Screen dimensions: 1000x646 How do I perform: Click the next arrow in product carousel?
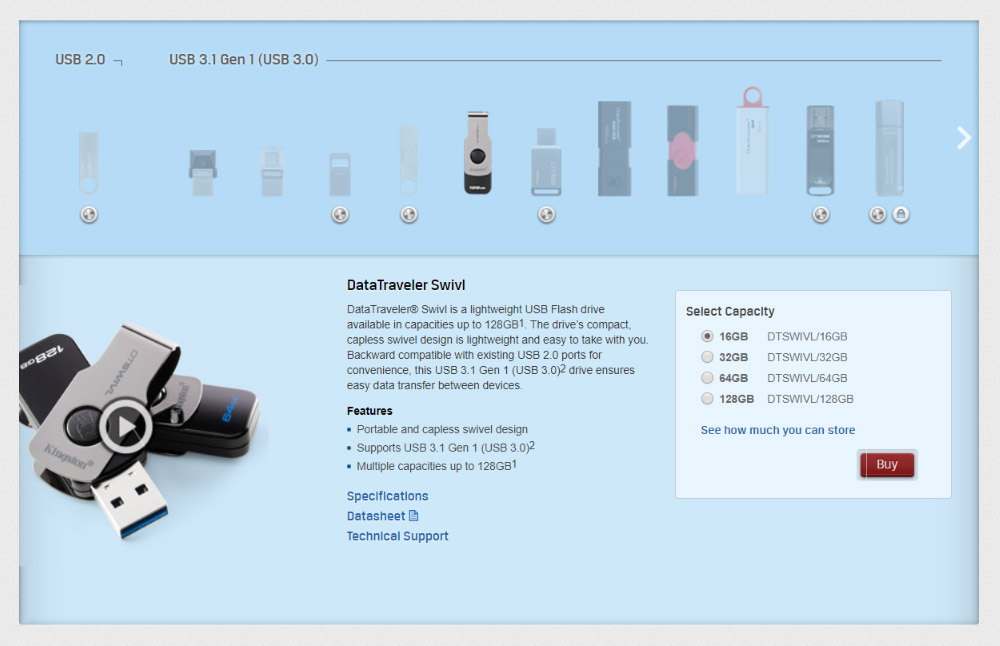tap(963, 138)
